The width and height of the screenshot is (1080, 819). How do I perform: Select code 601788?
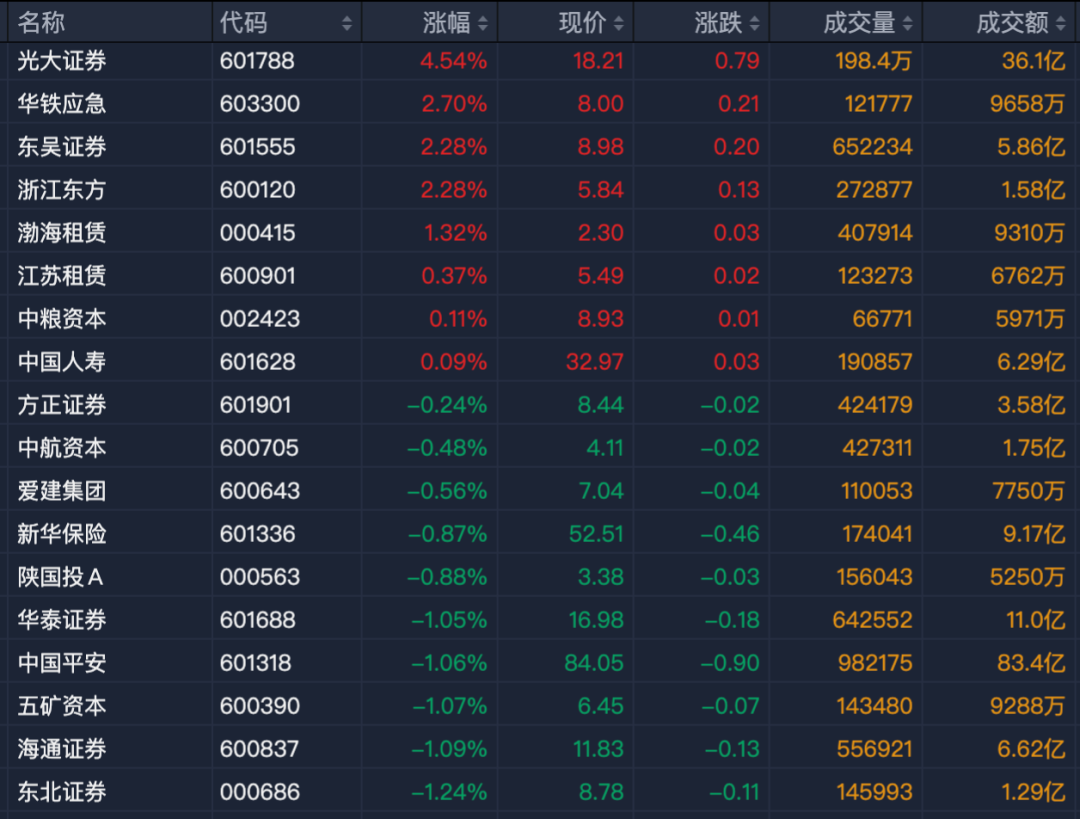pos(258,61)
